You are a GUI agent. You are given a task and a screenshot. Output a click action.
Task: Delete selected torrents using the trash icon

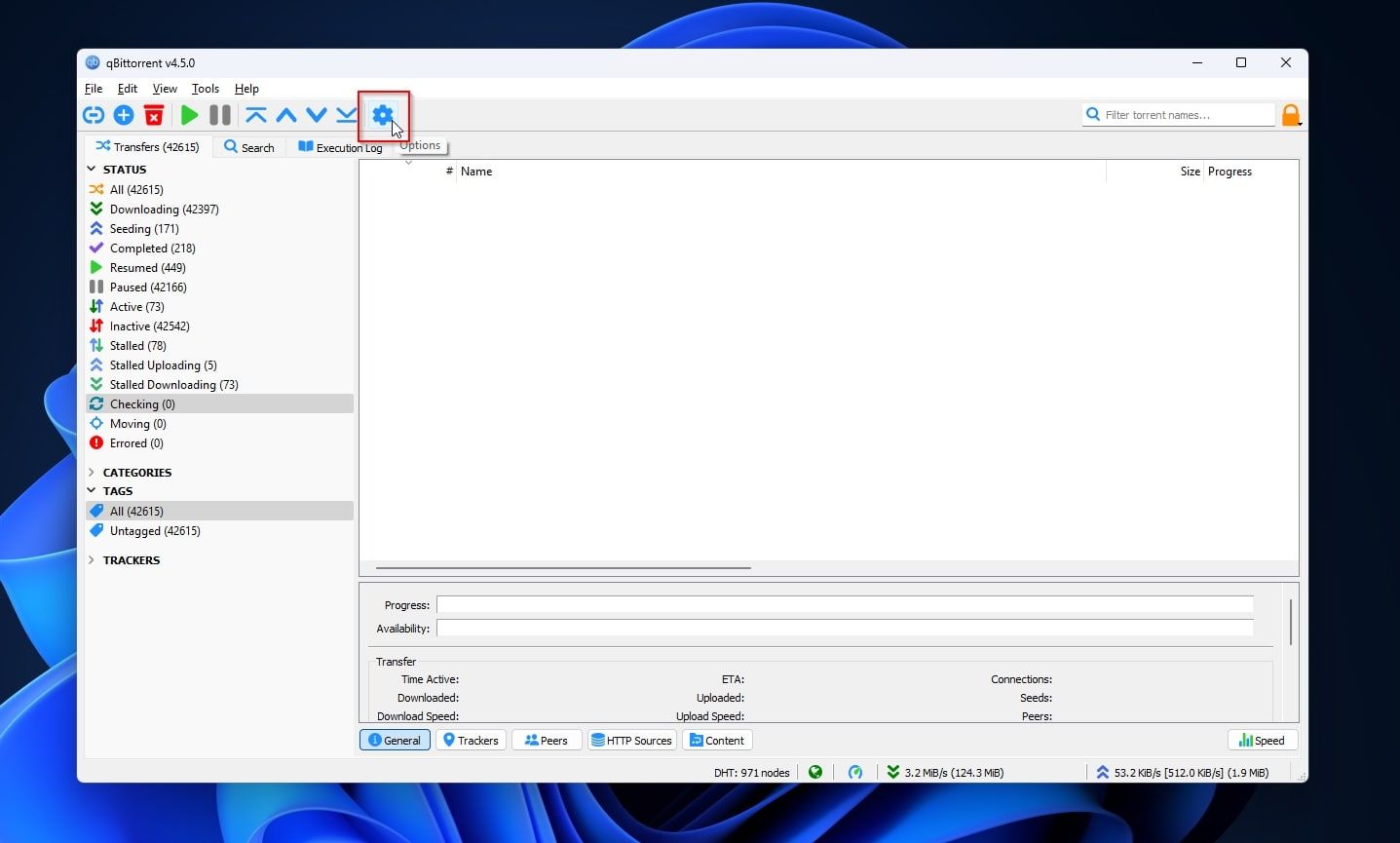(153, 114)
